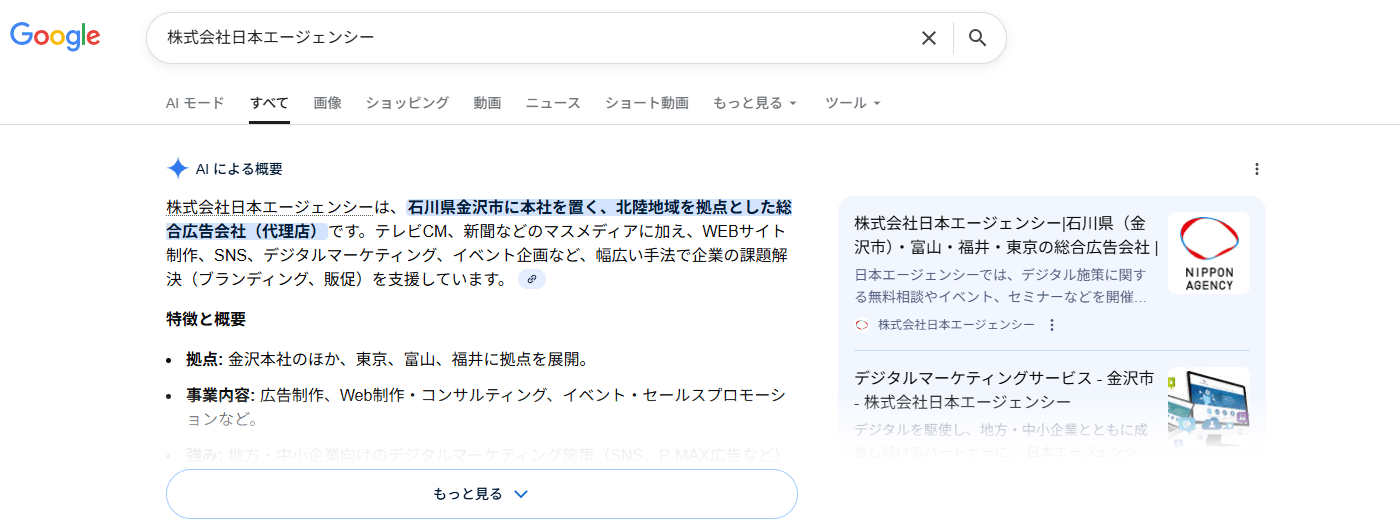The image size is (1400, 530).
Task: Switch to the 画像 tab
Action: click(x=327, y=103)
